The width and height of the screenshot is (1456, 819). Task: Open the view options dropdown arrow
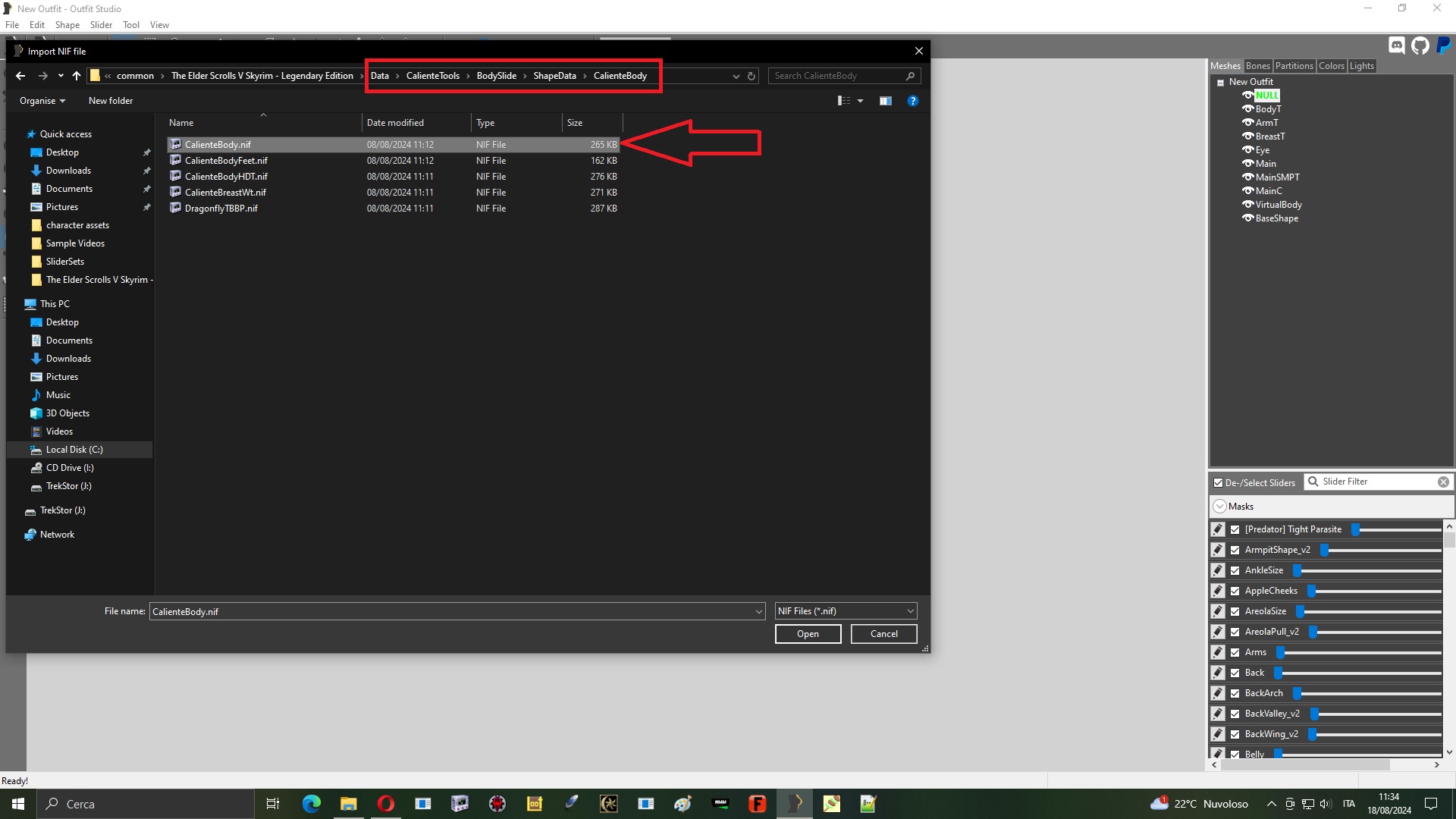(860, 101)
